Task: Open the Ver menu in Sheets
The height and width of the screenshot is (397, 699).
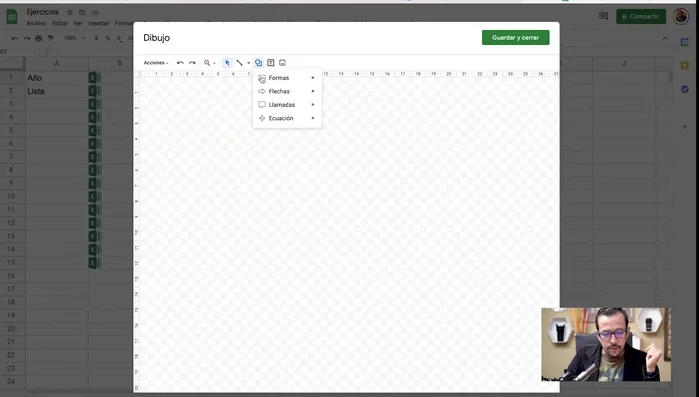Action: tap(78, 23)
